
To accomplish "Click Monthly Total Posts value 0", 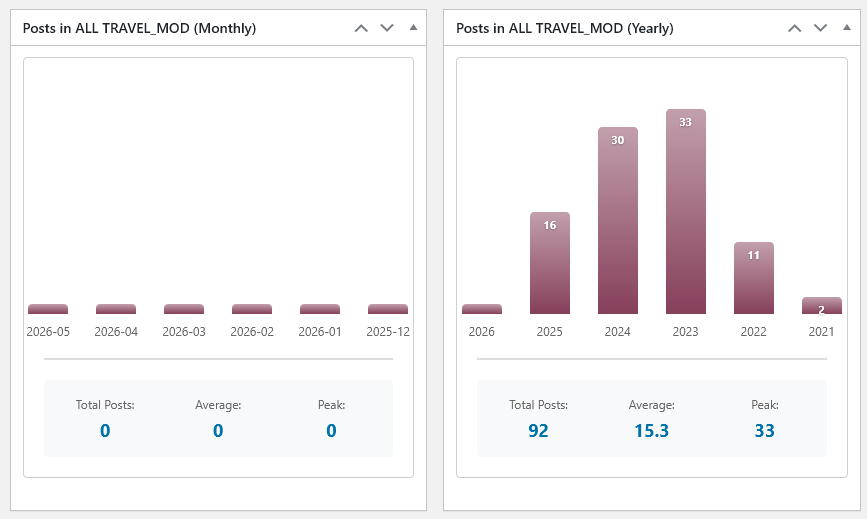I will (x=105, y=431).
